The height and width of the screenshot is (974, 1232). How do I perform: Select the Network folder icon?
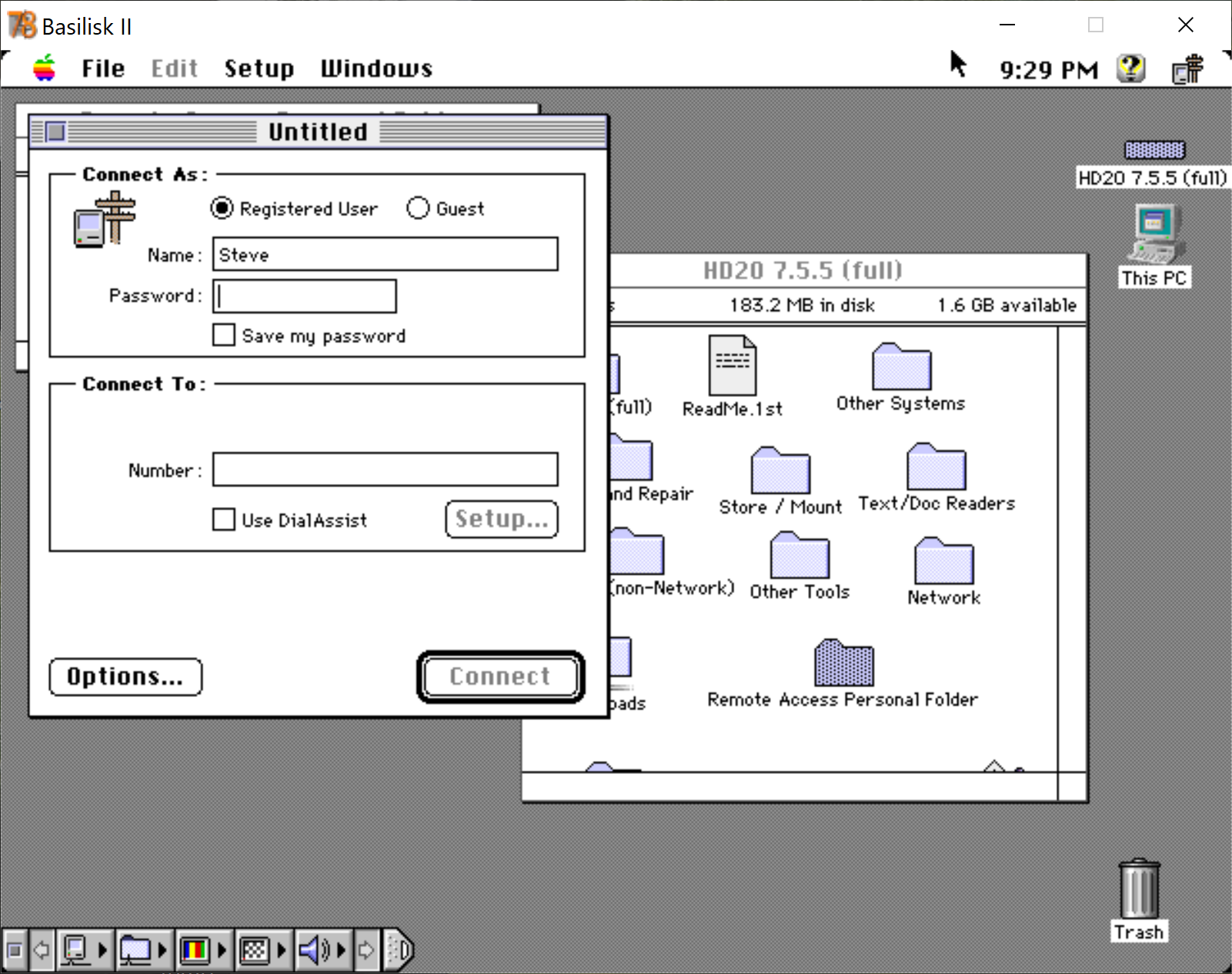coord(943,561)
